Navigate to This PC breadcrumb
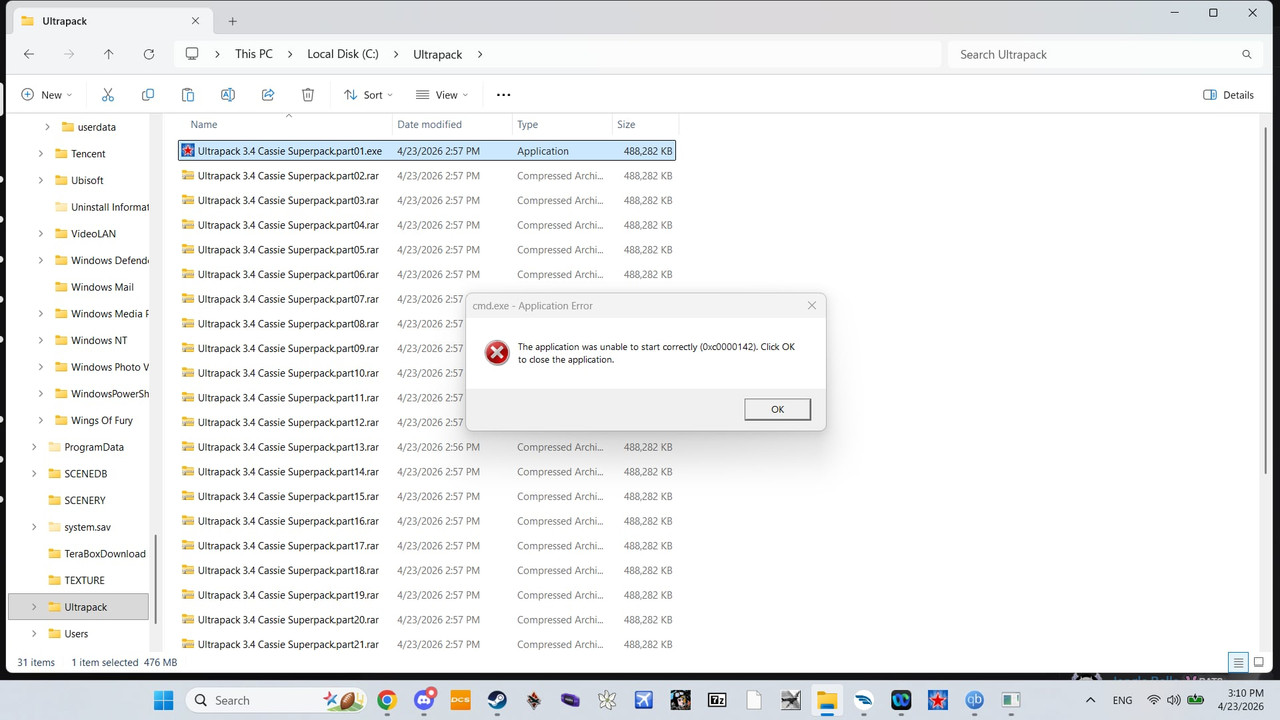 point(254,54)
